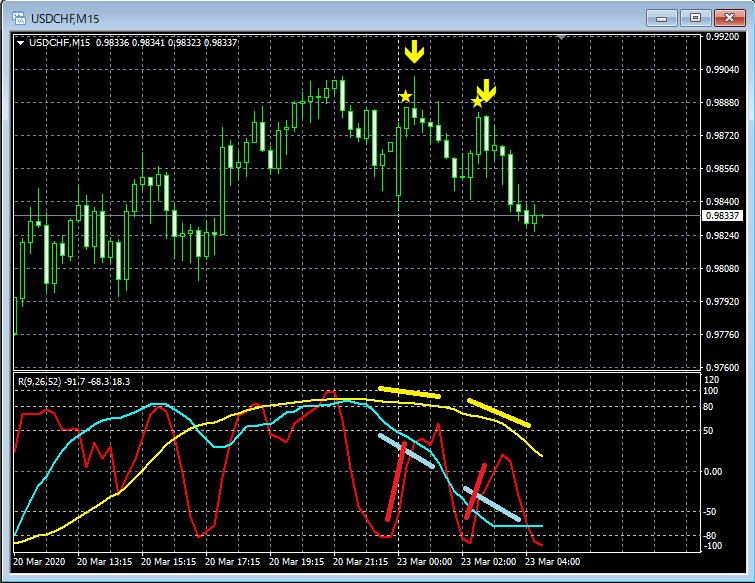The image size is (755, 583).
Task: Minimize the USDCHF,M15 chart window
Action: click(662, 18)
